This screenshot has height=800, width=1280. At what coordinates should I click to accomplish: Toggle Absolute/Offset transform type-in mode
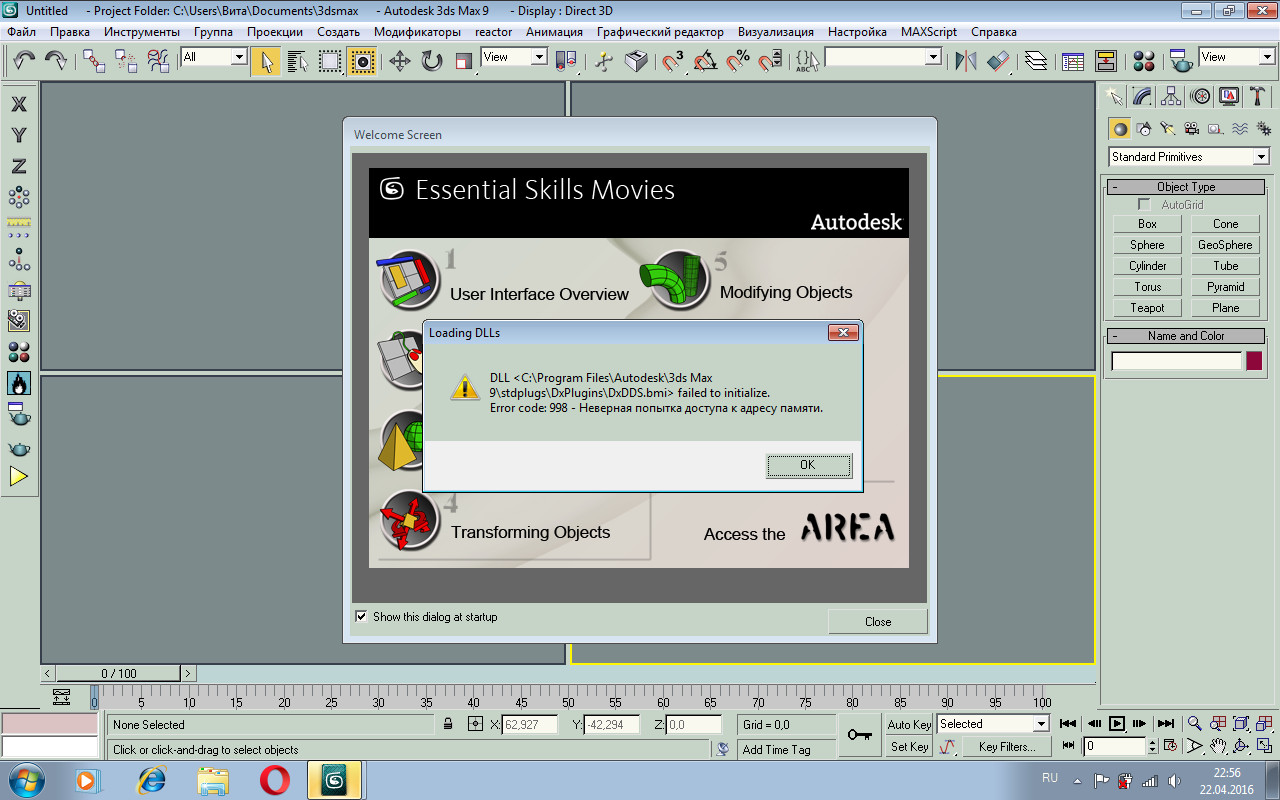click(475, 724)
